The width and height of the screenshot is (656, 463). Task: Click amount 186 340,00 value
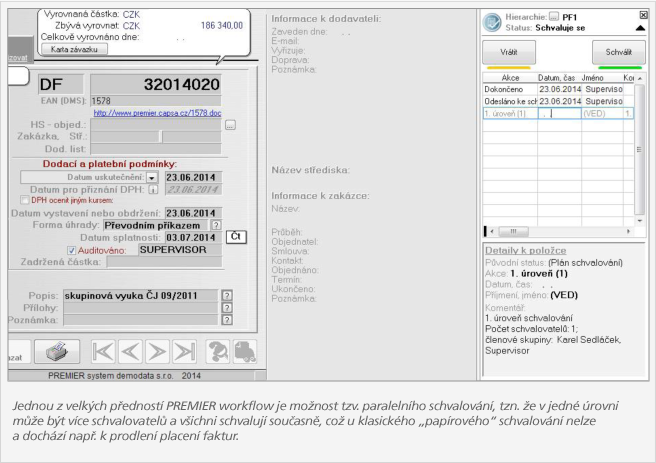(x=222, y=26)
